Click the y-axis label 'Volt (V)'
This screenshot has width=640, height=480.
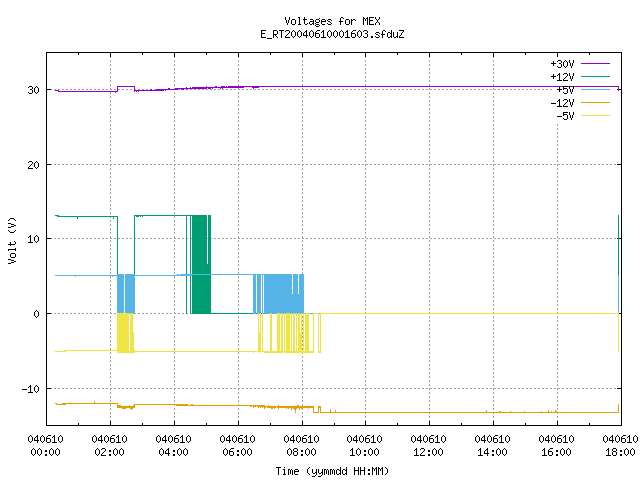(x=12, y=240)
